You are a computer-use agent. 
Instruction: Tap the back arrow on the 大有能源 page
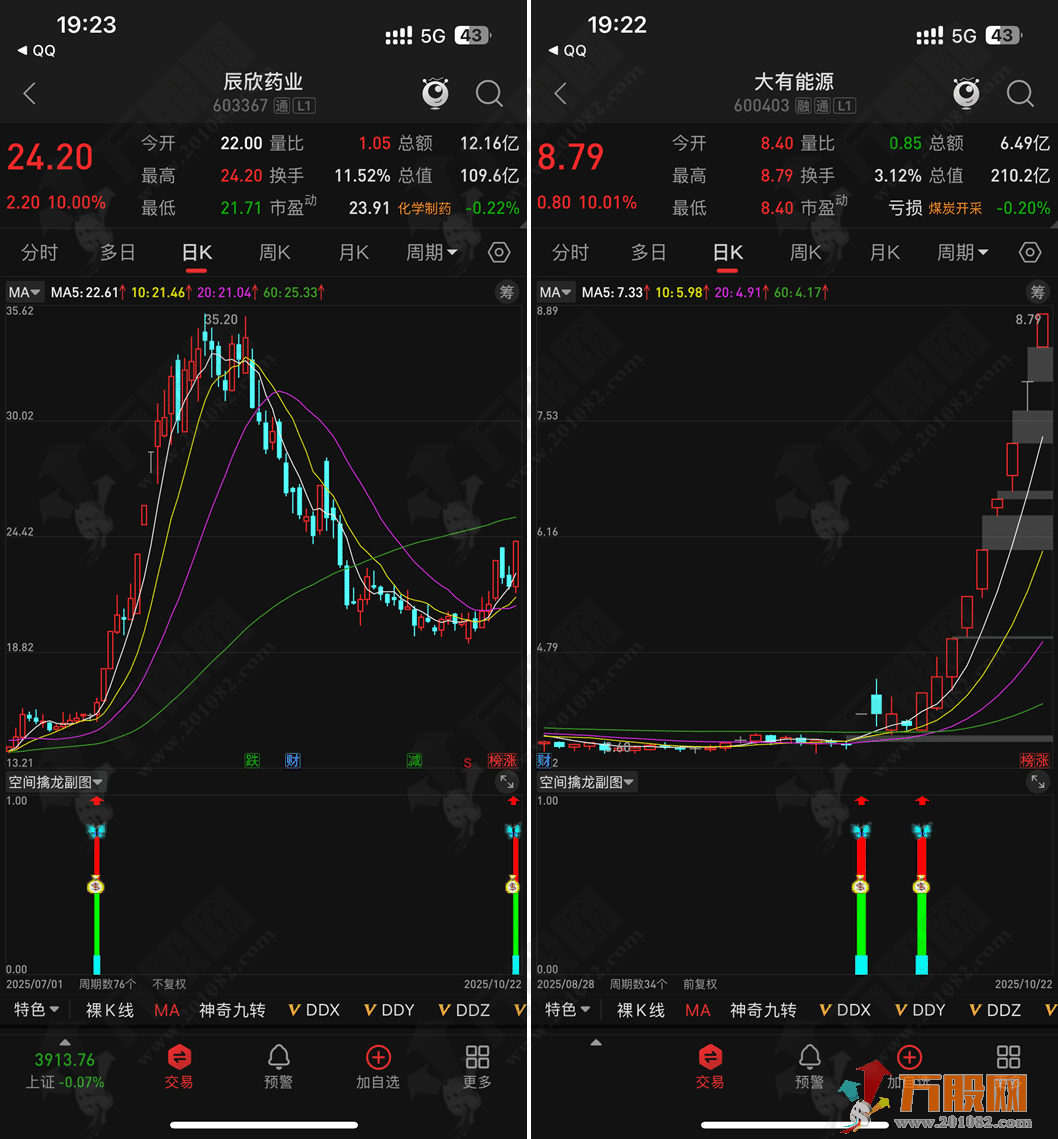[x=560, y=93]
